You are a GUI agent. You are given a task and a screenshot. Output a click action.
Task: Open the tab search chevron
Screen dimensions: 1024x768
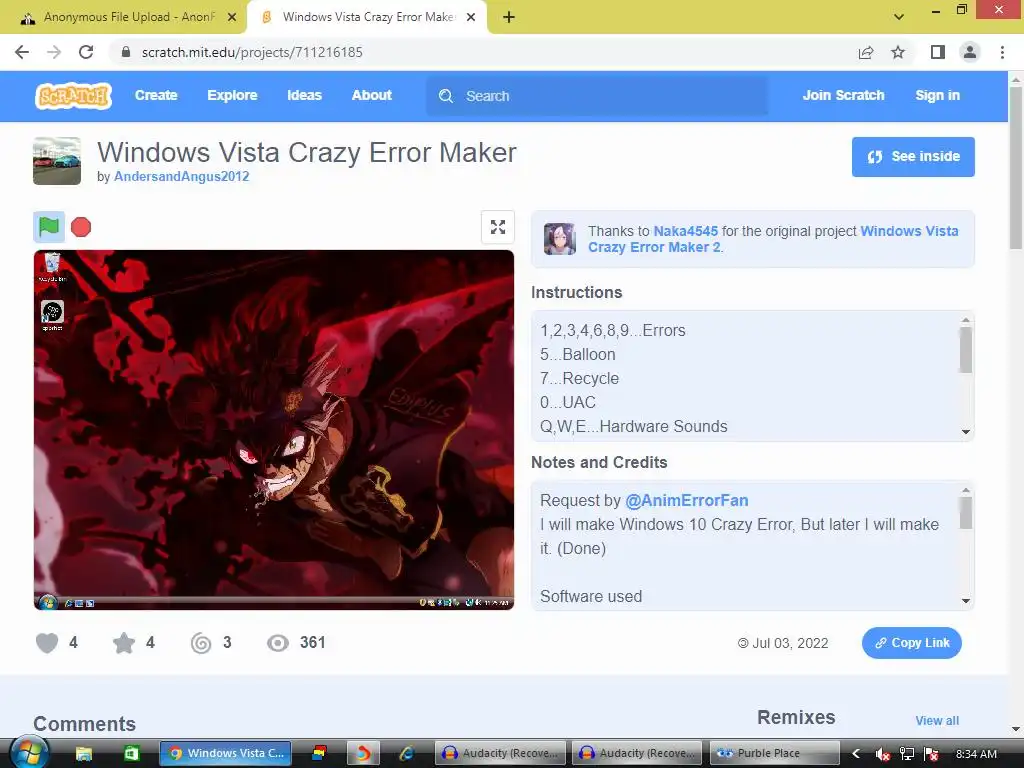[x=899, y=17]
